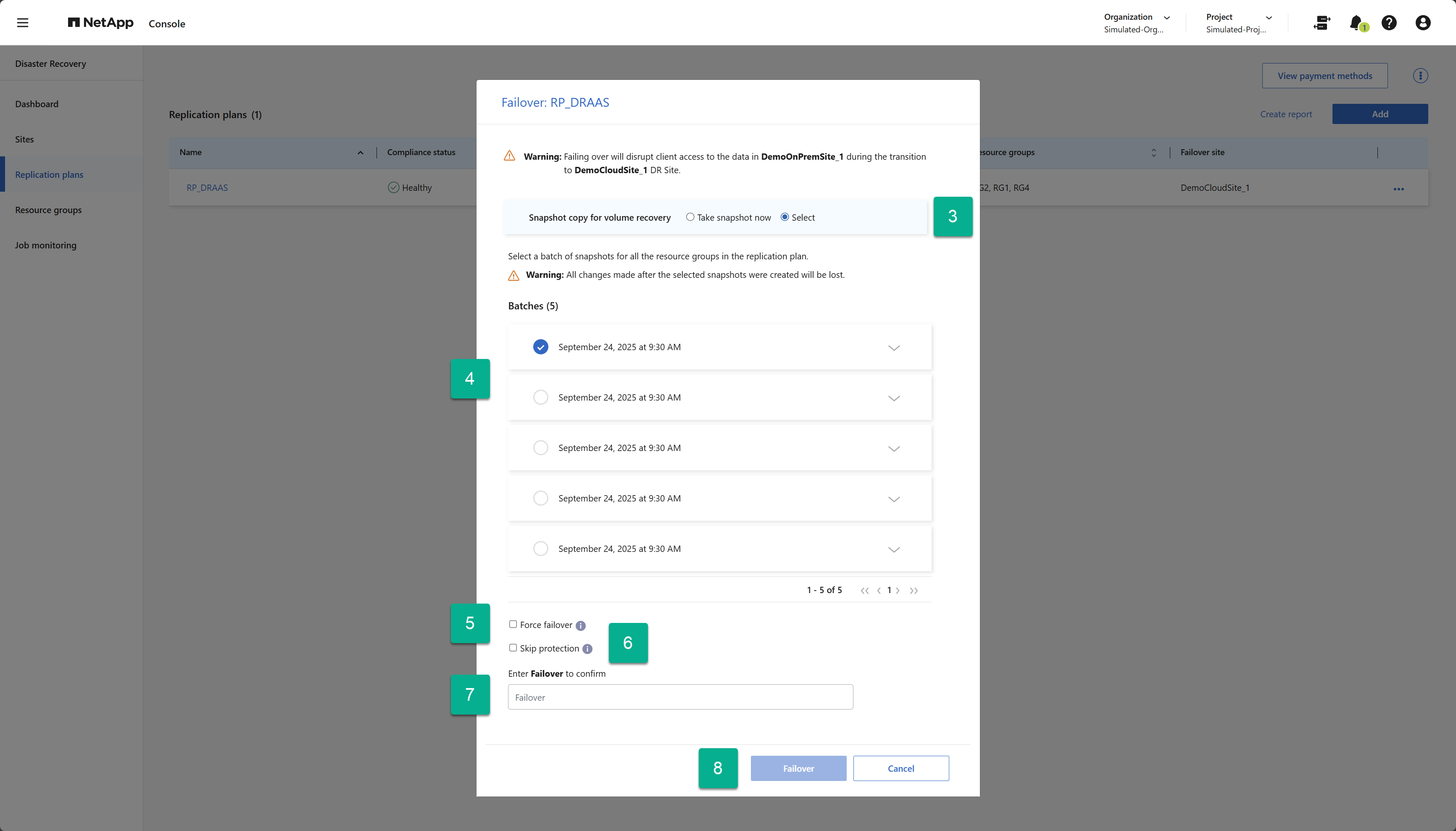Click the notifications bell icon

point(1356,23)
